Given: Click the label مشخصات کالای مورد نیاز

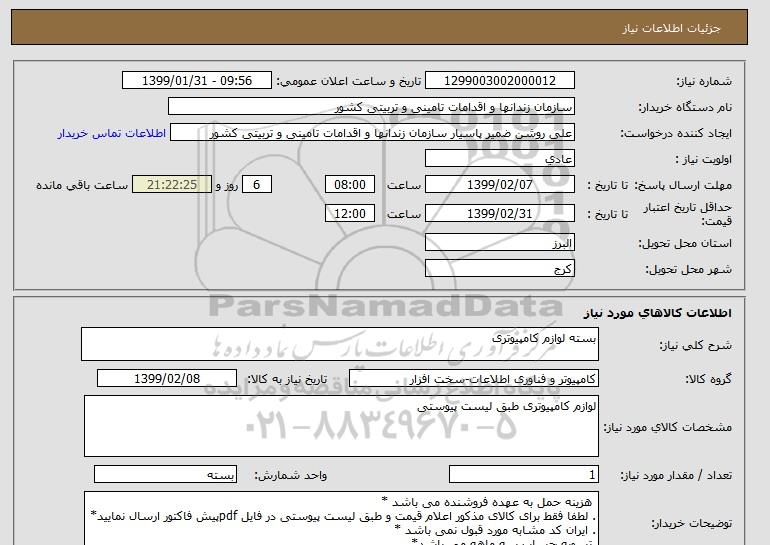Looking at the screenshot, I should coord(668,427).
